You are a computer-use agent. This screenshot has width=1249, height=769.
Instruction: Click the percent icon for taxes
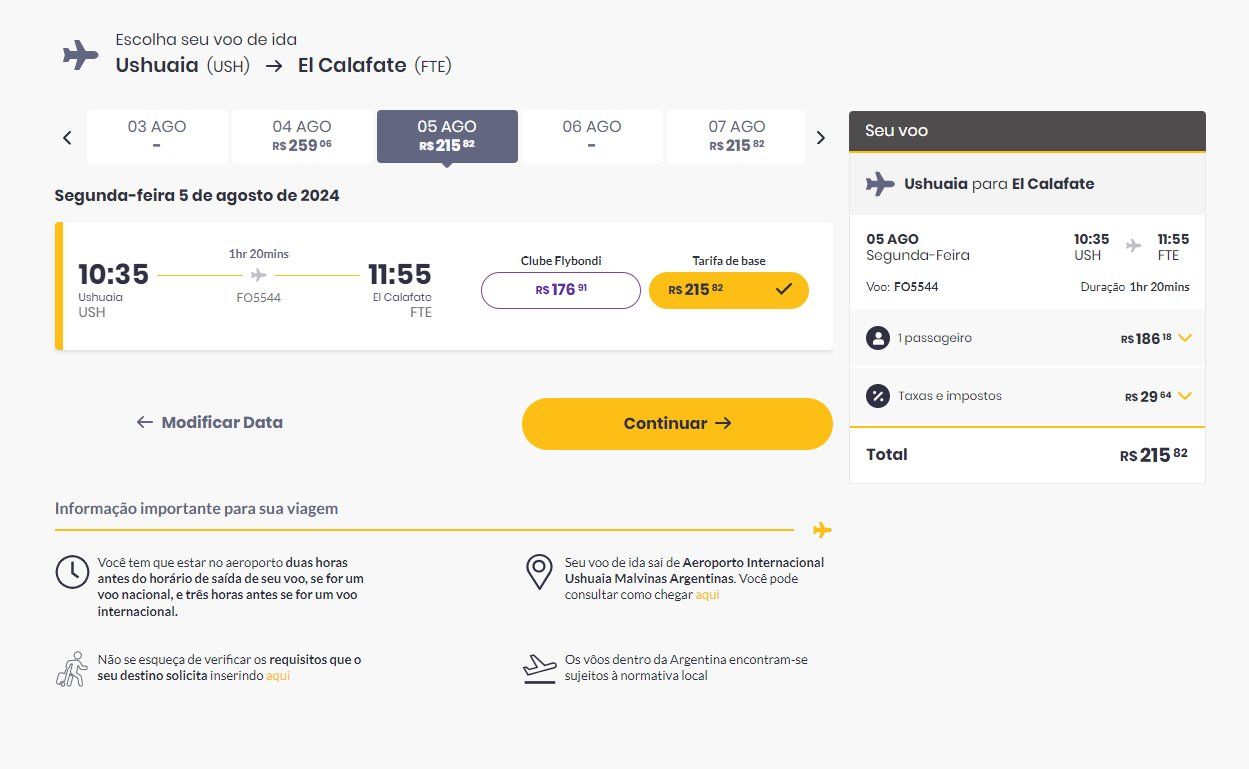coord(878,396)
